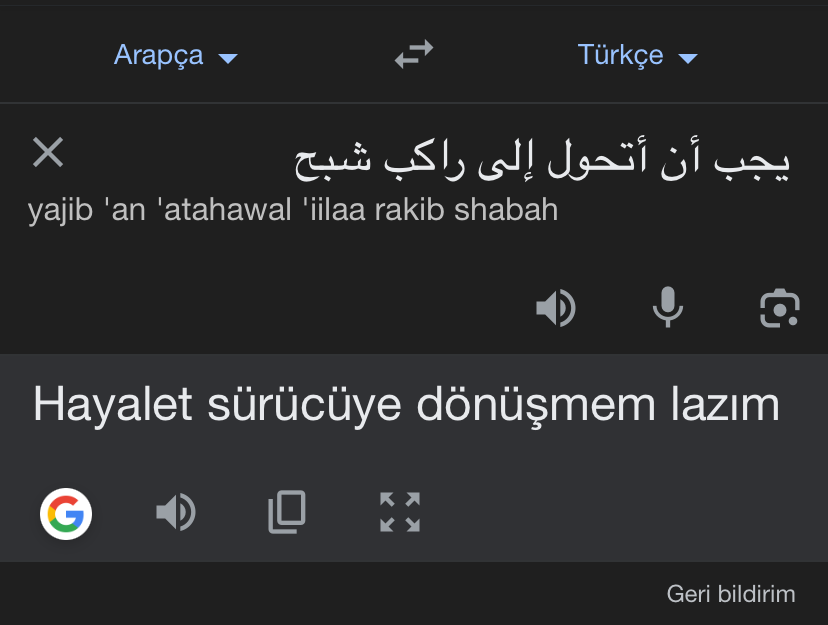Expand the translation to fullscreen view
The height and width of the screenshot is (625, 828).
point(399,513)
